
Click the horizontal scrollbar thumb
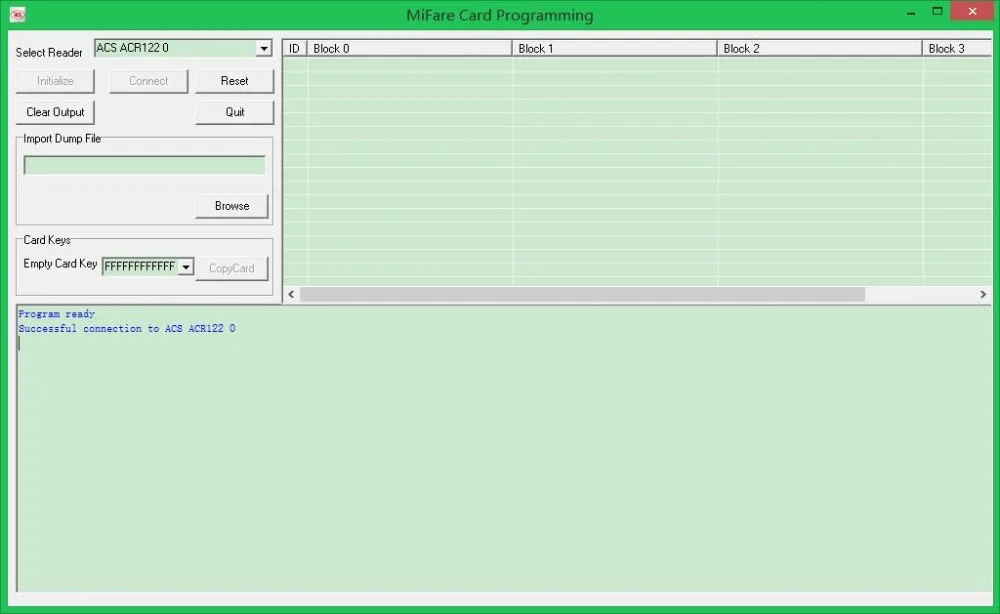pyautogui.click(x=582, y=294)
